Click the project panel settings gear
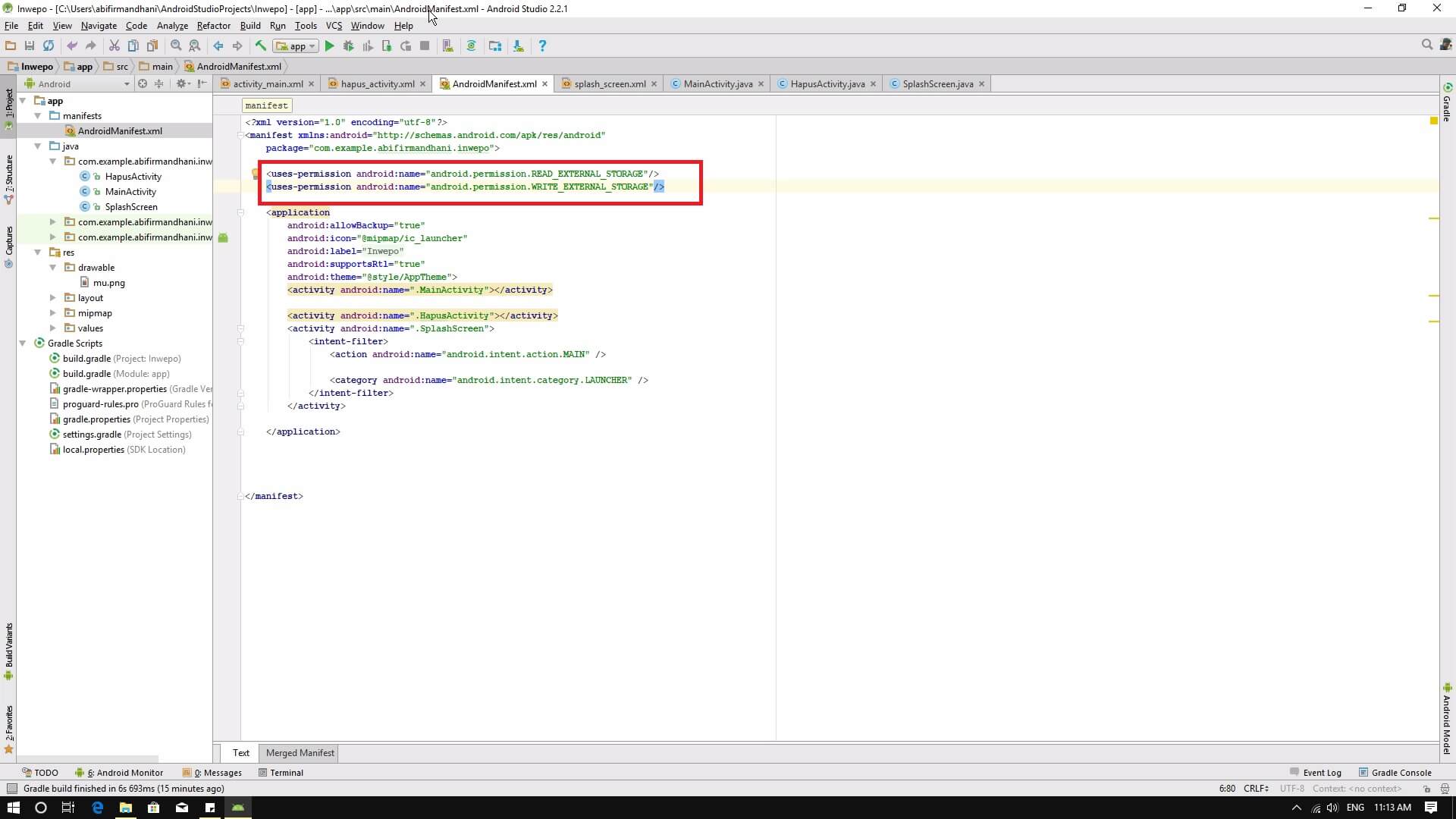The height and width of the screenshot is (819, 1456). coord(181,84)
